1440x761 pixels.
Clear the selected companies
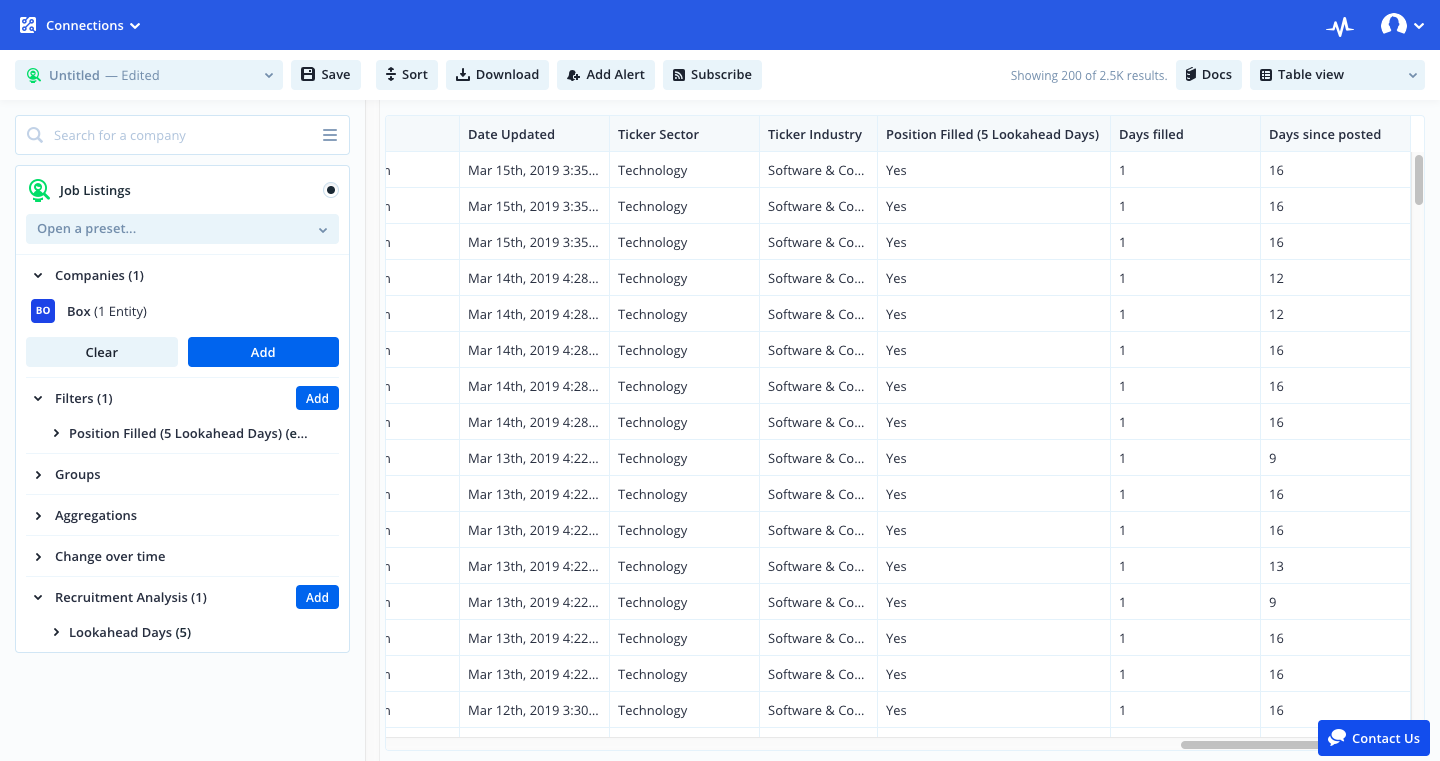coord(101,352)
